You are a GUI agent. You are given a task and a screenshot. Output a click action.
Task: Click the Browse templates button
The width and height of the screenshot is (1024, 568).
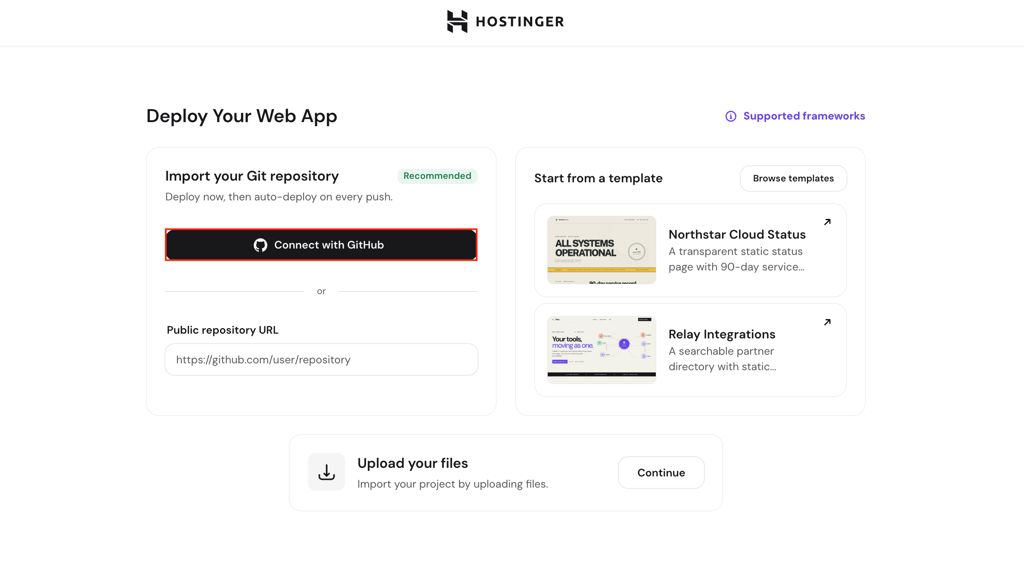tap(793, 178)
